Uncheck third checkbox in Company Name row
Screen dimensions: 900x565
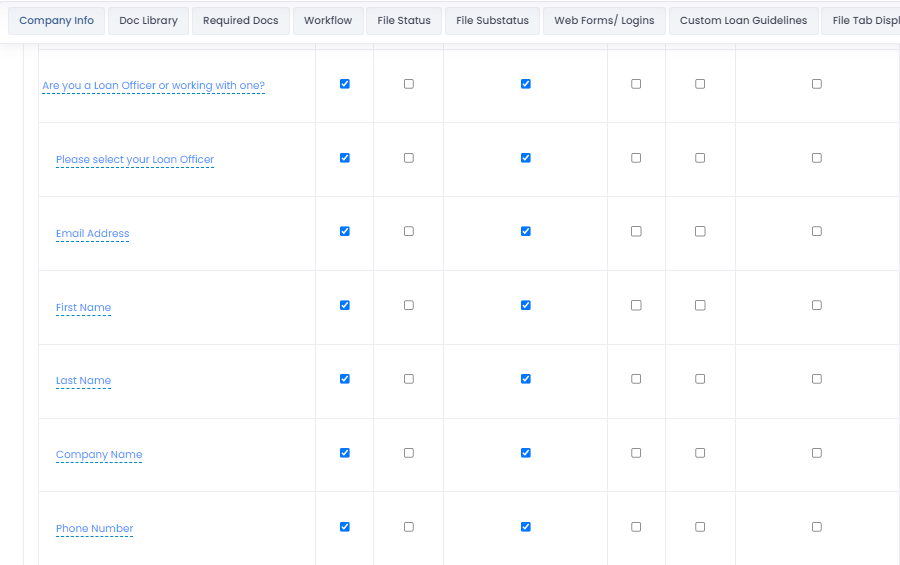point(526,453)
